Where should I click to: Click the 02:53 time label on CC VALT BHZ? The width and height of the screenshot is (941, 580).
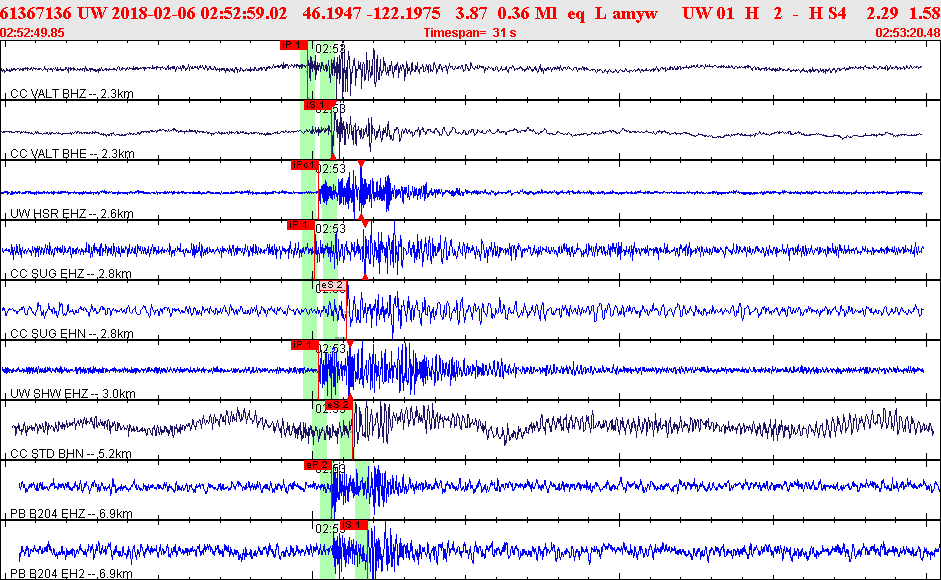point(331,49)
